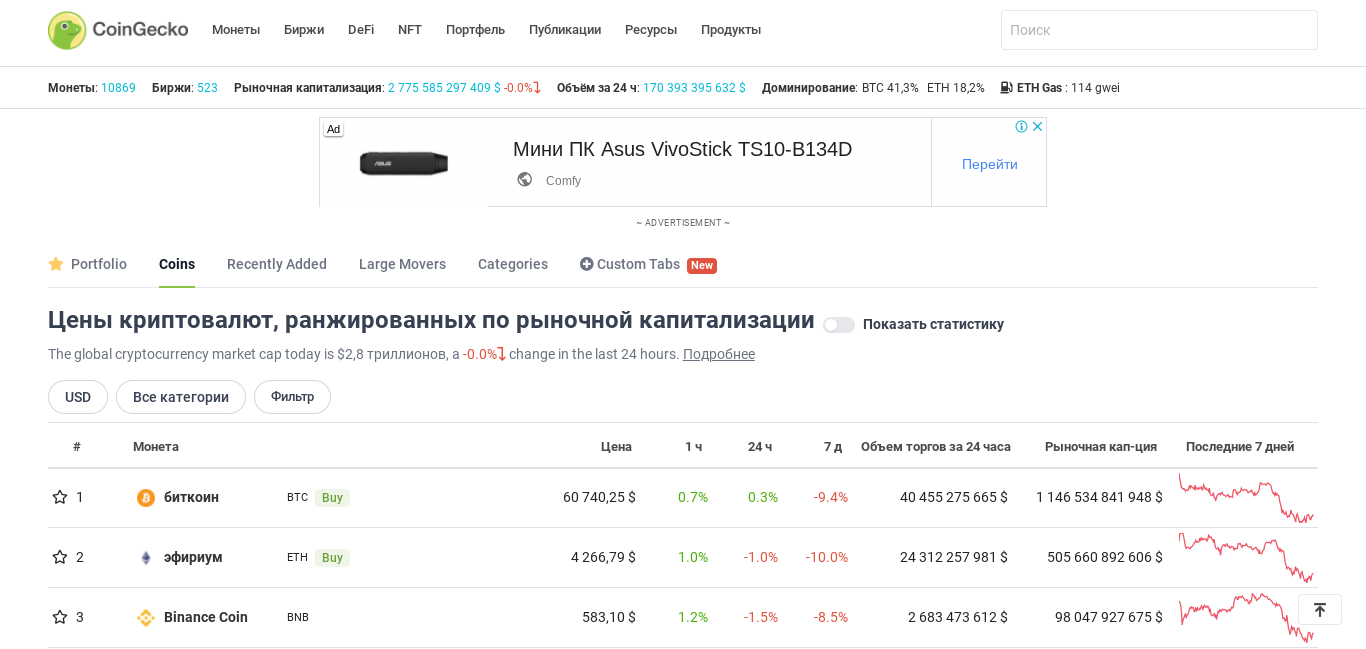The height and width of the screenshot is (649, 1366).
Task: Favorite Binance Coin with its star icon
Action: coord(60,617)
